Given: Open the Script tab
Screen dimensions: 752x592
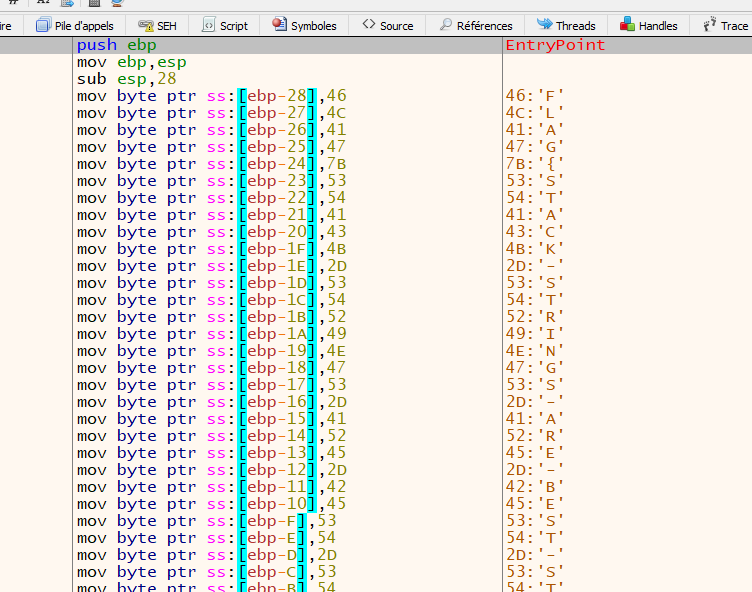Looking at the screenshot, I should pyautogui.click(x=224, y=25).
